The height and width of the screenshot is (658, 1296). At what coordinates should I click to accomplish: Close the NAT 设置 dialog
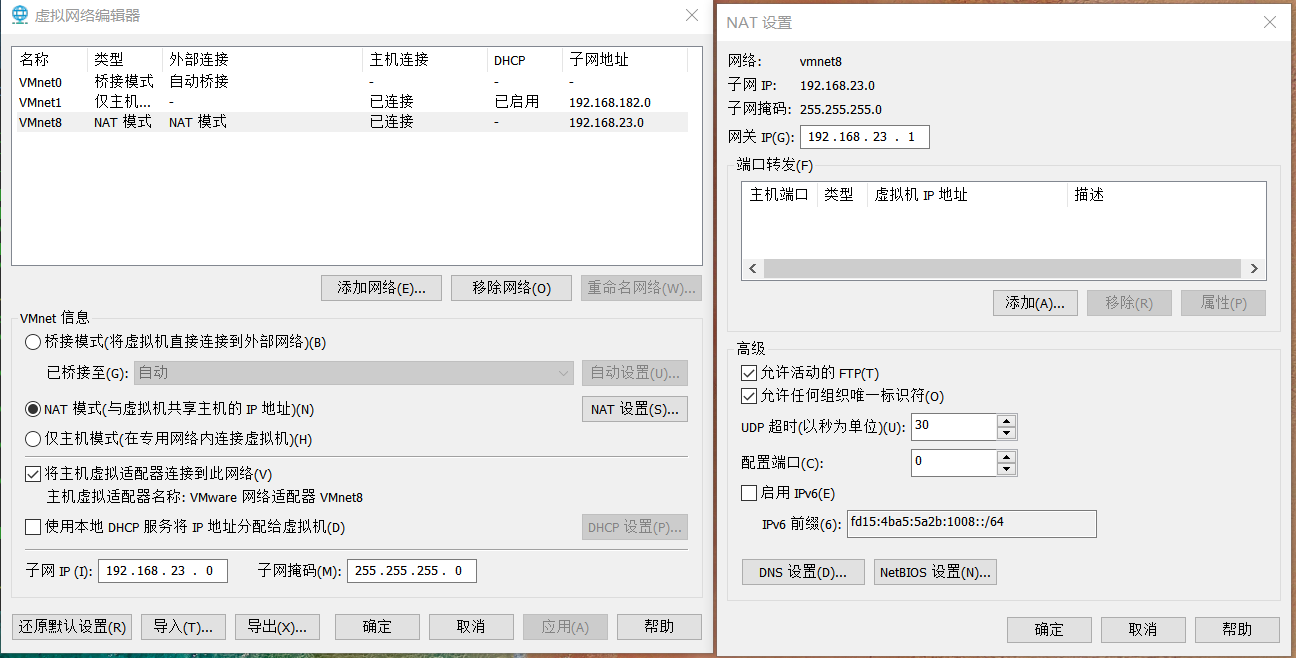click(1269, 23)
